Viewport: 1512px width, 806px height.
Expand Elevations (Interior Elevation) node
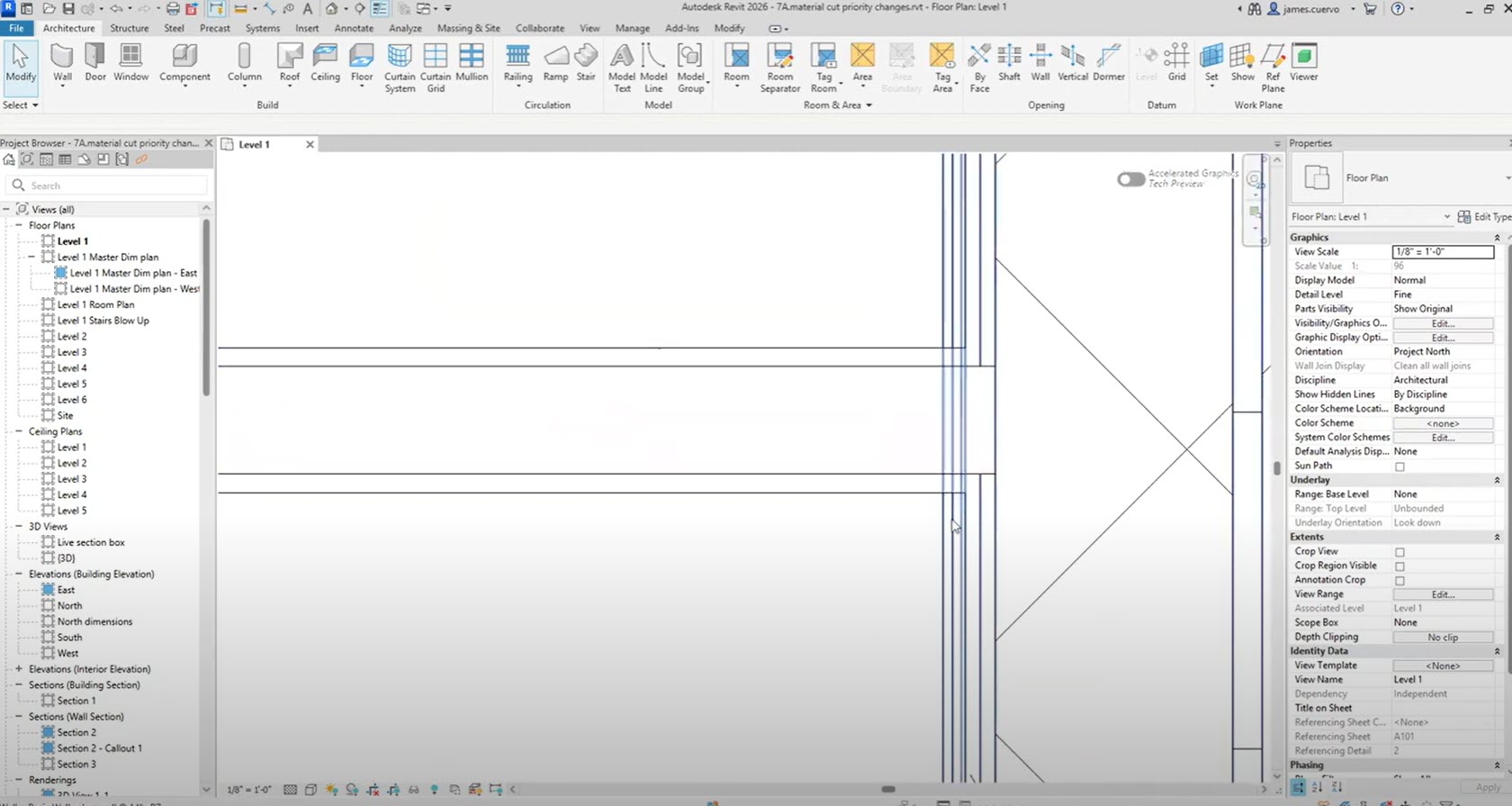point(19,669)
